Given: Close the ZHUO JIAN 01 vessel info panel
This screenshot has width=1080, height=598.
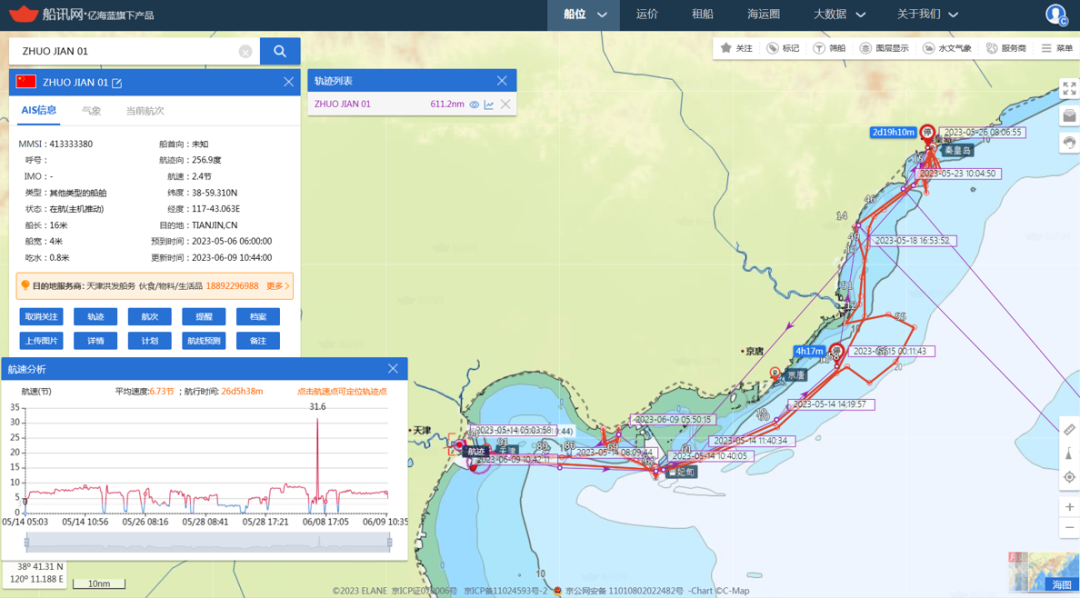Looking at the screenshot, I should (x=289, y=82).
